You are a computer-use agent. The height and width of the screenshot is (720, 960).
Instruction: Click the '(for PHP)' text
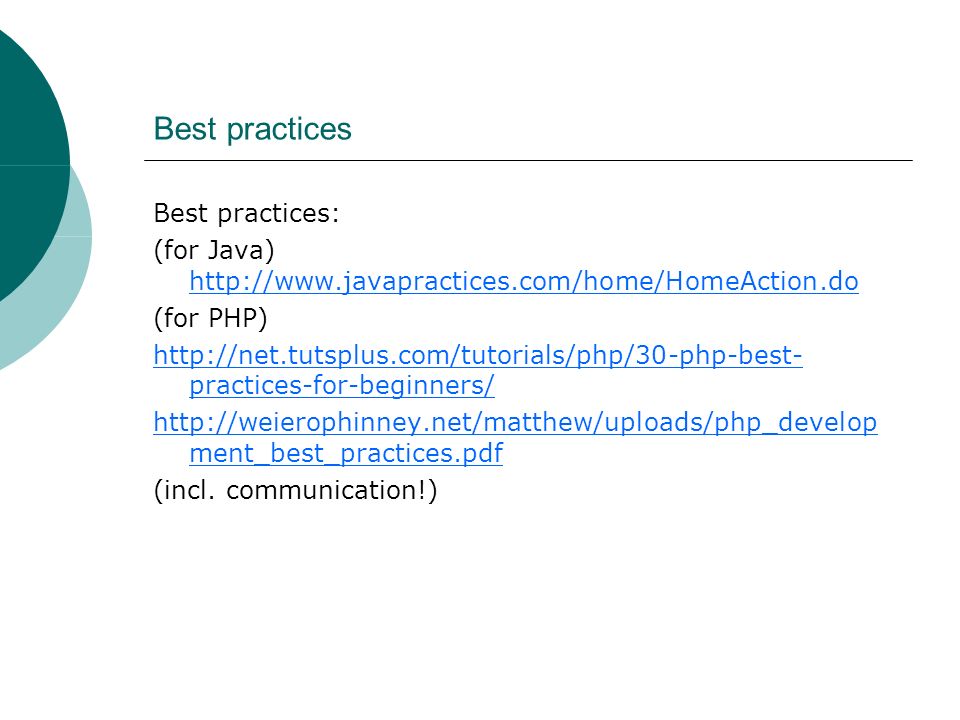[211, 318]
